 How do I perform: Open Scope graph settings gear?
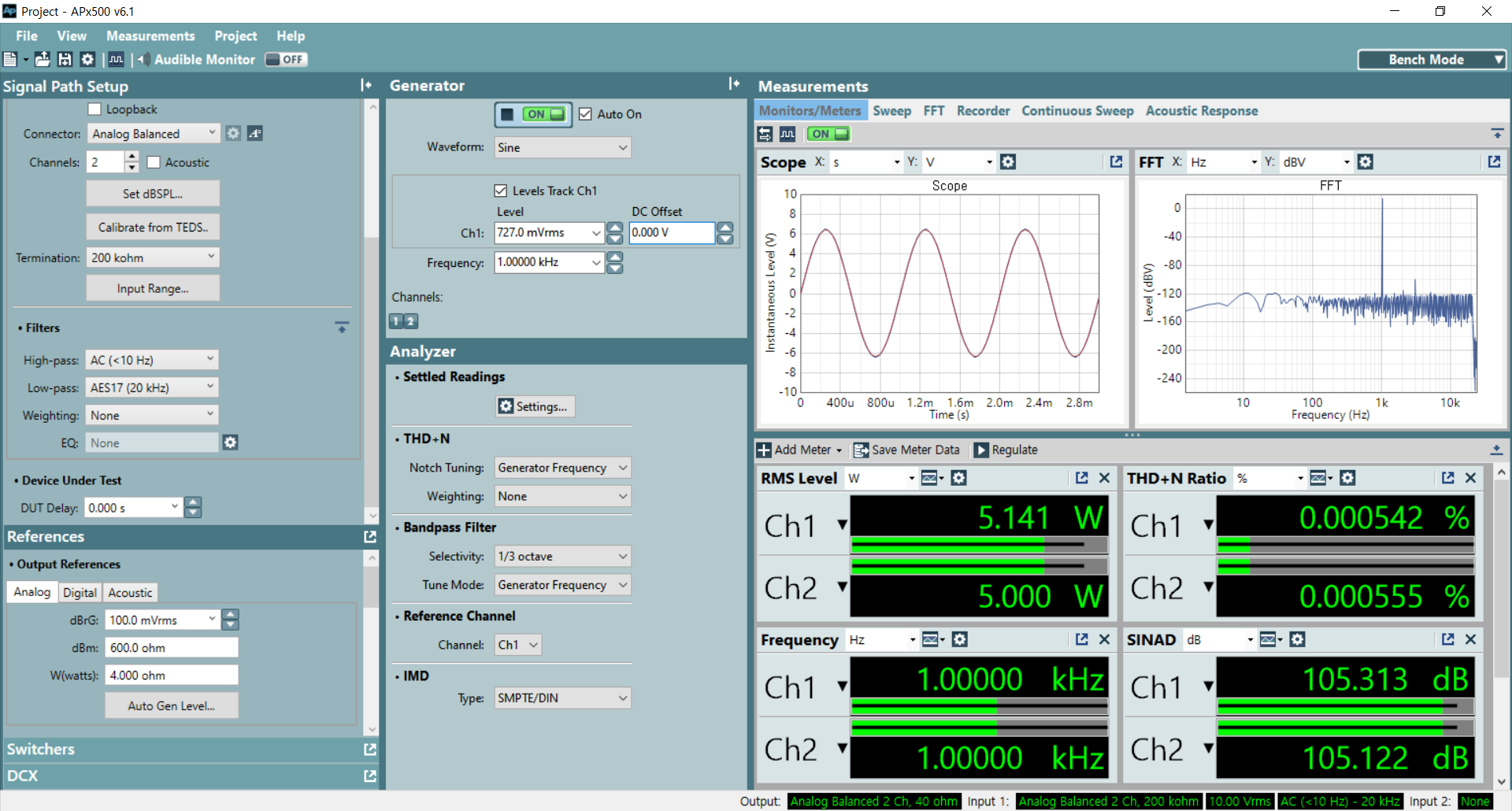[1007, 161]
